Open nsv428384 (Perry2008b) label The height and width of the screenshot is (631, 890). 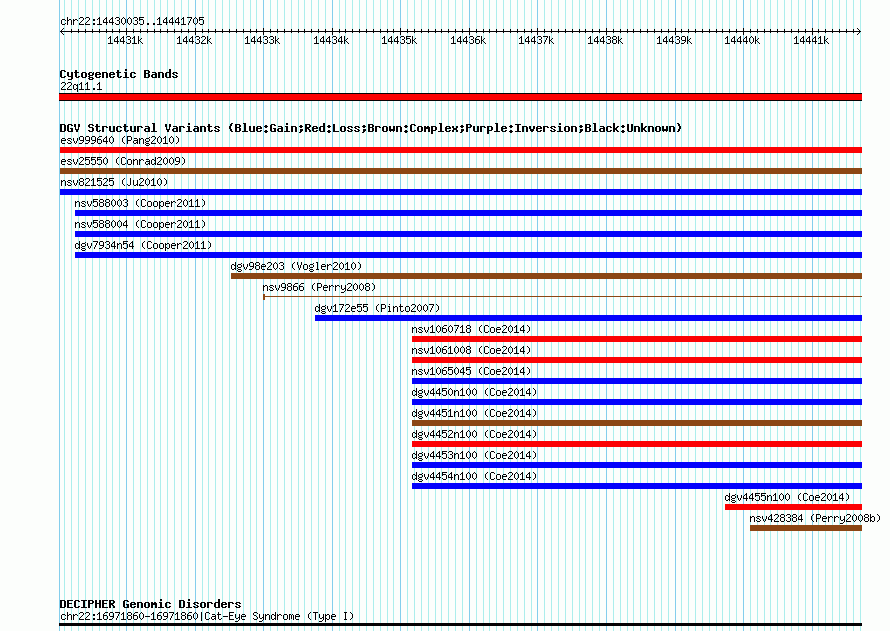[815, 518]
